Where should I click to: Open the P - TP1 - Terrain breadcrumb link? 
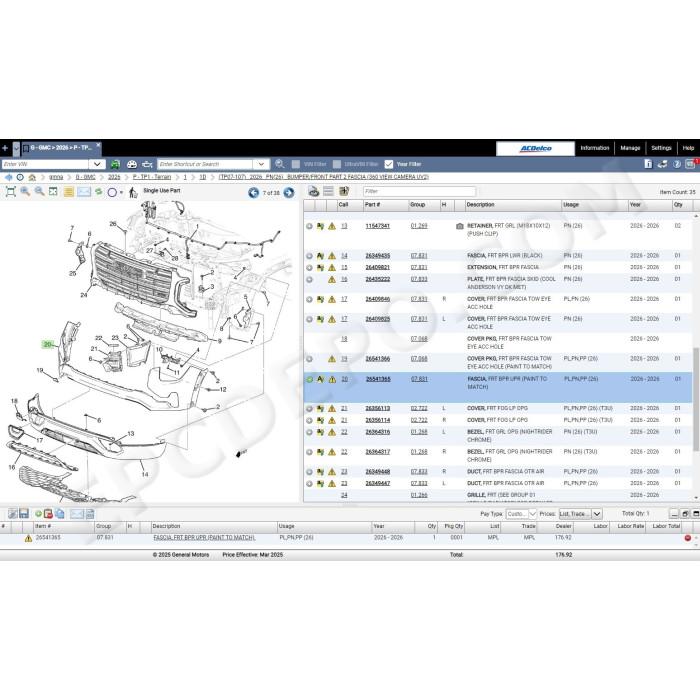pyautogui.click(x=152, y=177)
